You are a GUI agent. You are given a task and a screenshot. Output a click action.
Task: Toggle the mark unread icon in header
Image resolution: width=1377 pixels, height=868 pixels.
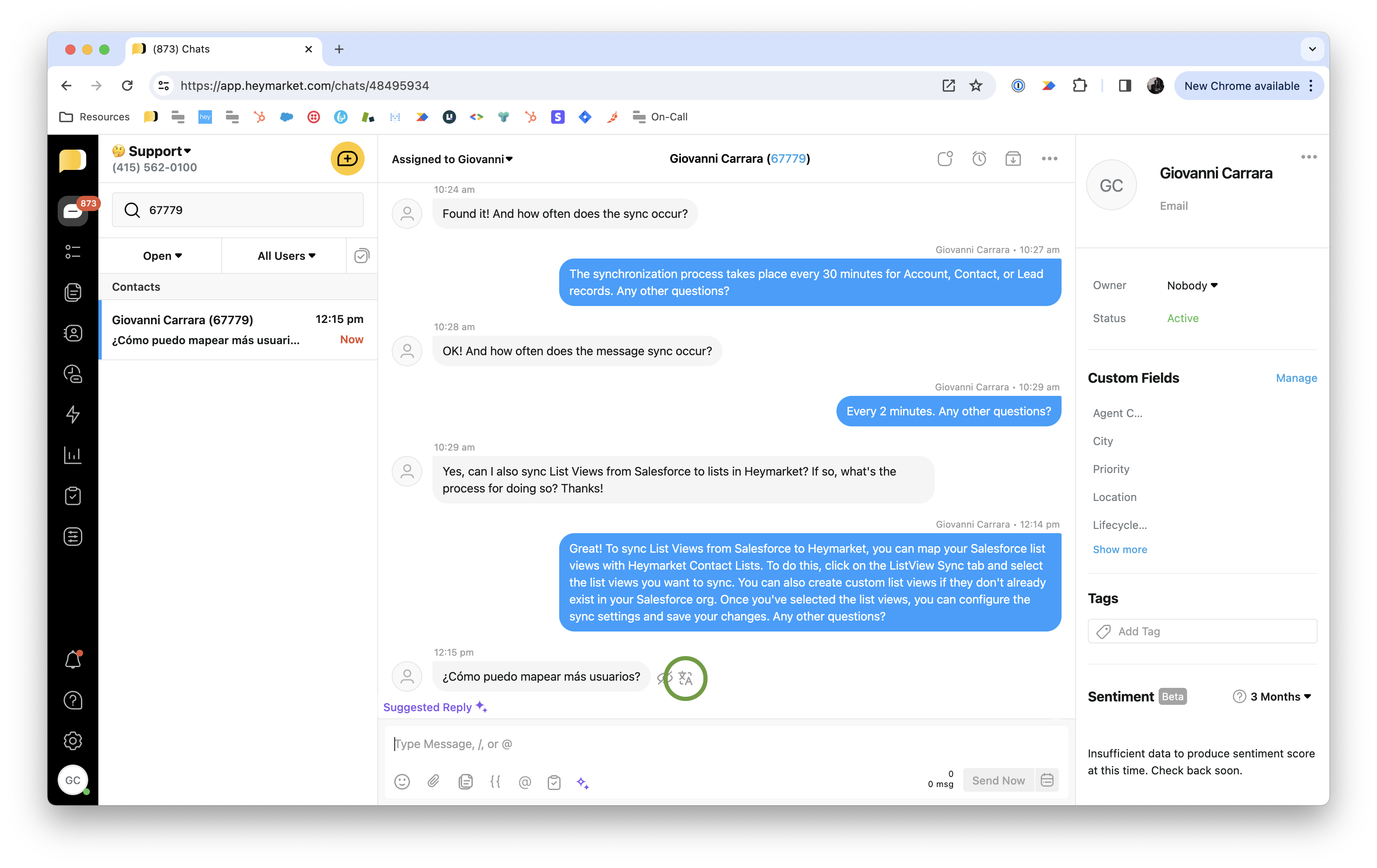945,159
